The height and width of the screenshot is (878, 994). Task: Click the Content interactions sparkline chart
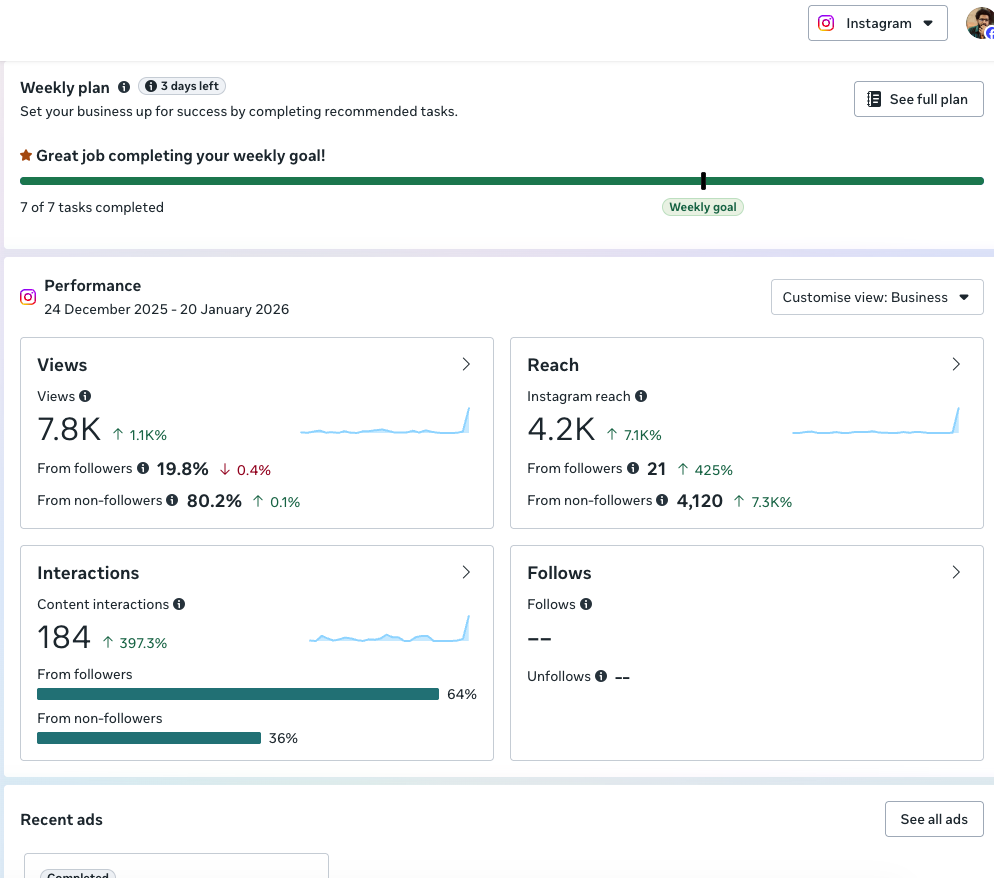(x=389, y=629)
